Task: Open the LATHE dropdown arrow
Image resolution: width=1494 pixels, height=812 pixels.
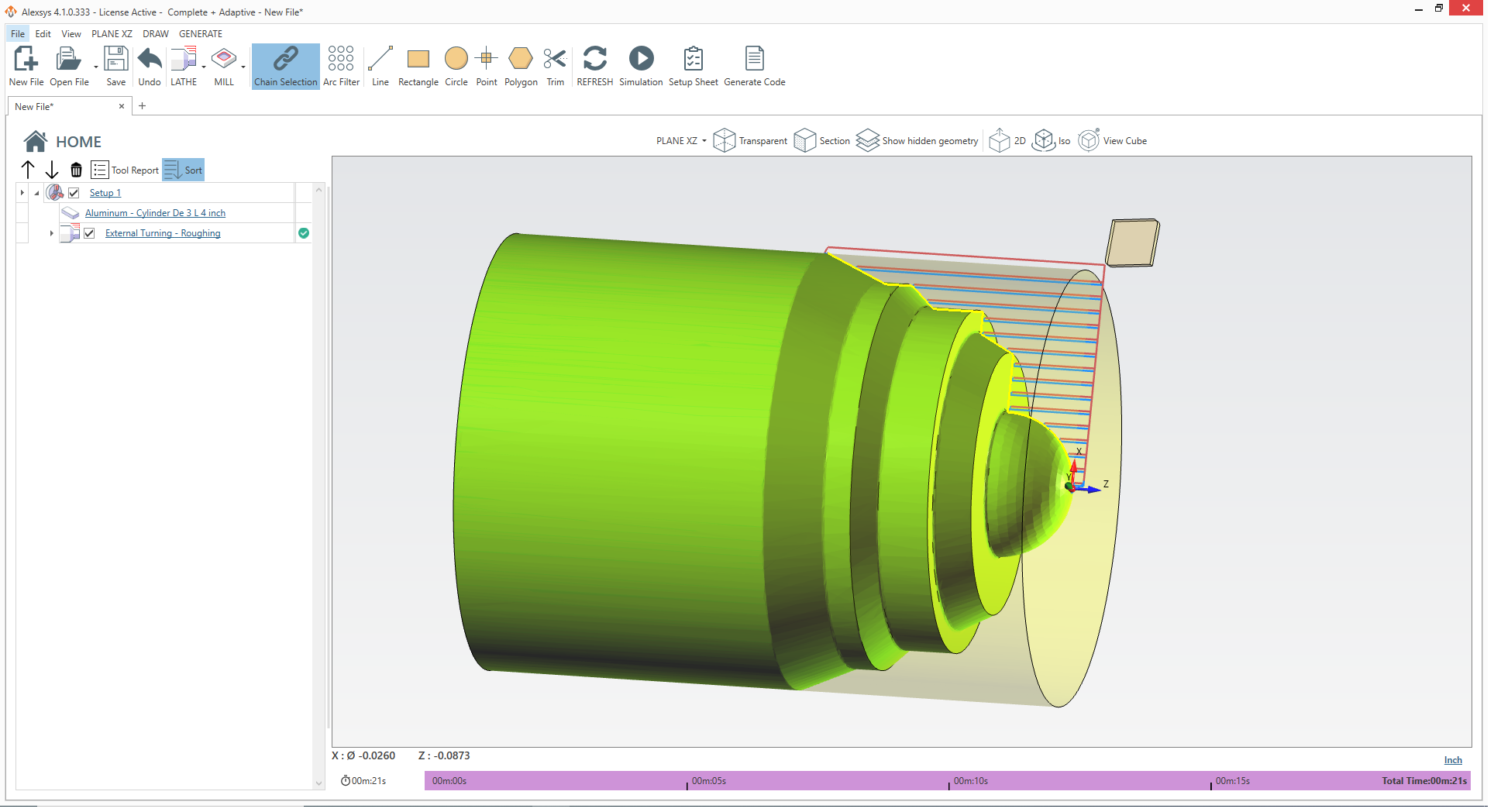Action: tap(204, 67)
